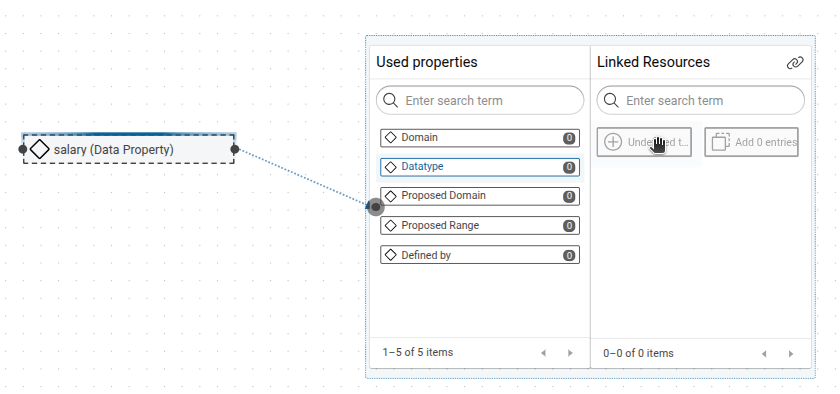Click the diamond icon beside Defined by

[x=391, y=255]
